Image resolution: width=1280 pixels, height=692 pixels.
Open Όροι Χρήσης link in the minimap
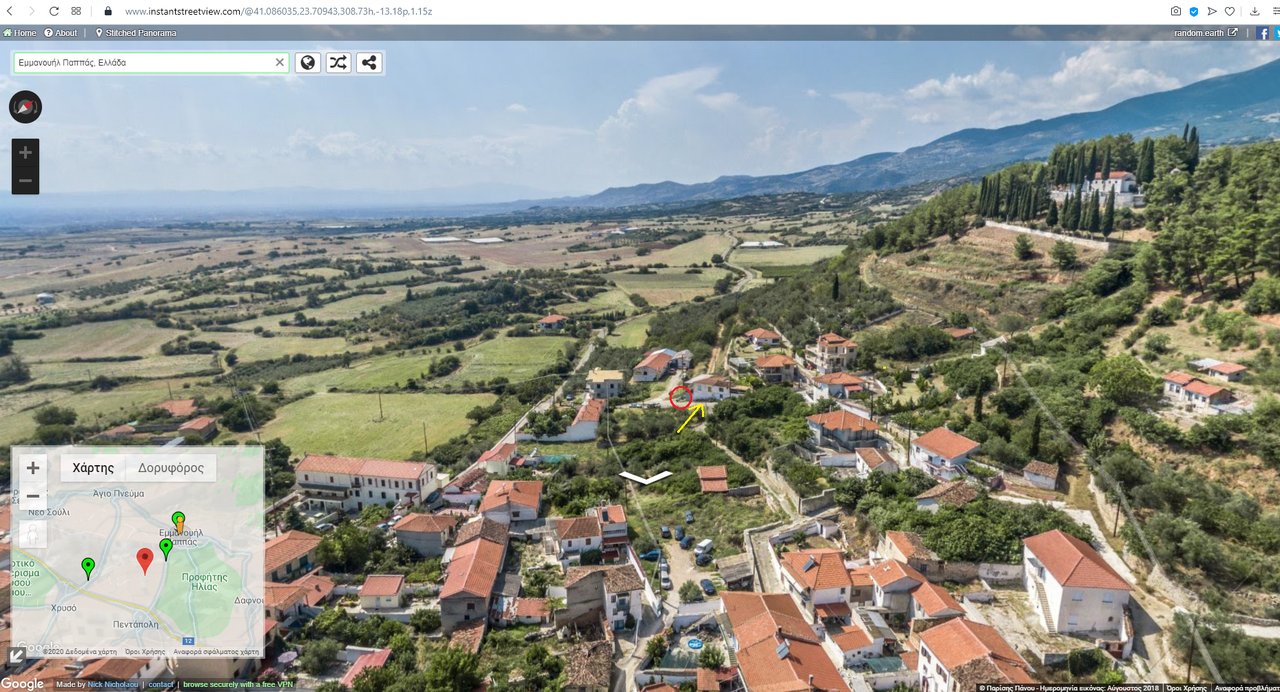145,652
